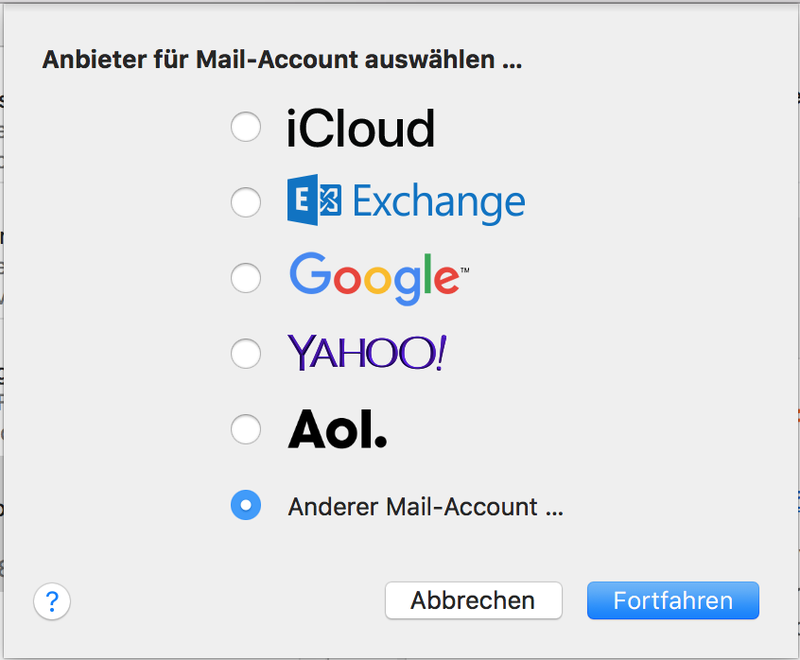Select the Google radio button

tap(246, 278)
